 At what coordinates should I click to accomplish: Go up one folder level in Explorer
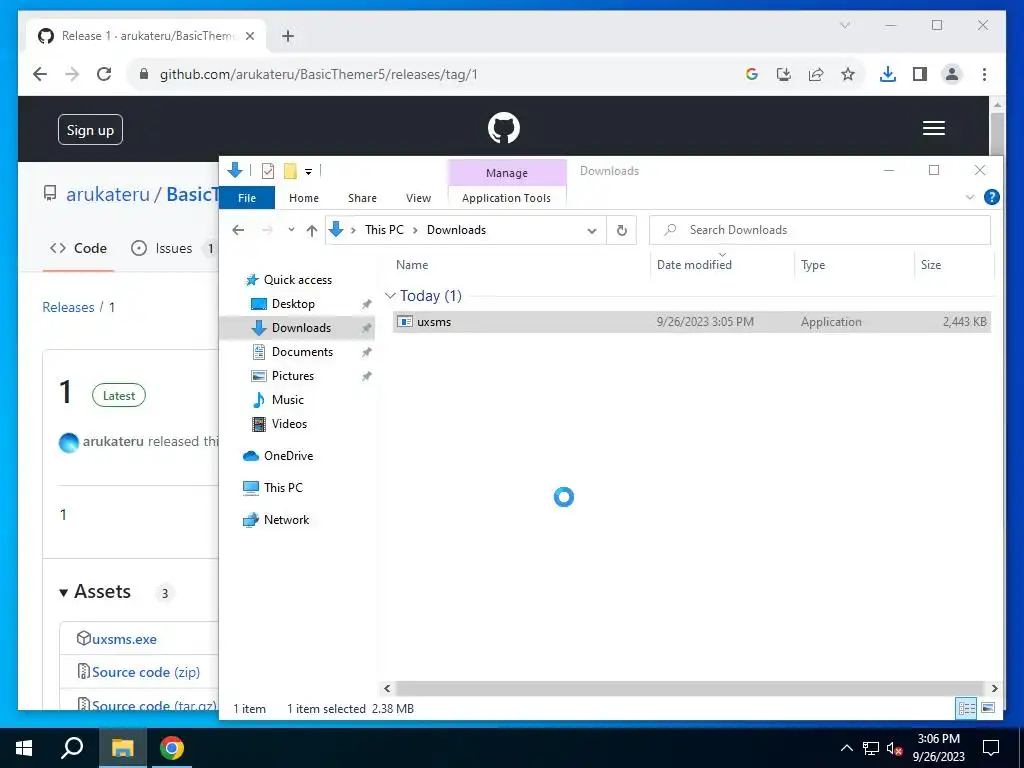(312, 230)
